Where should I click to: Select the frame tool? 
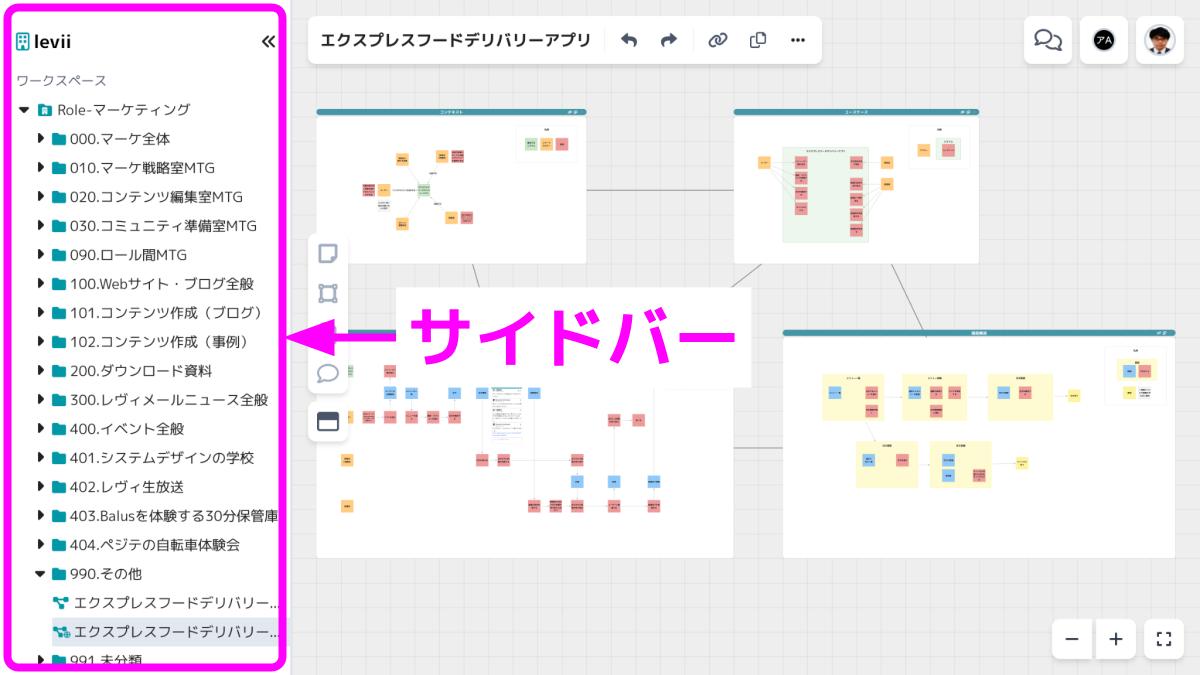click(328, 293)
